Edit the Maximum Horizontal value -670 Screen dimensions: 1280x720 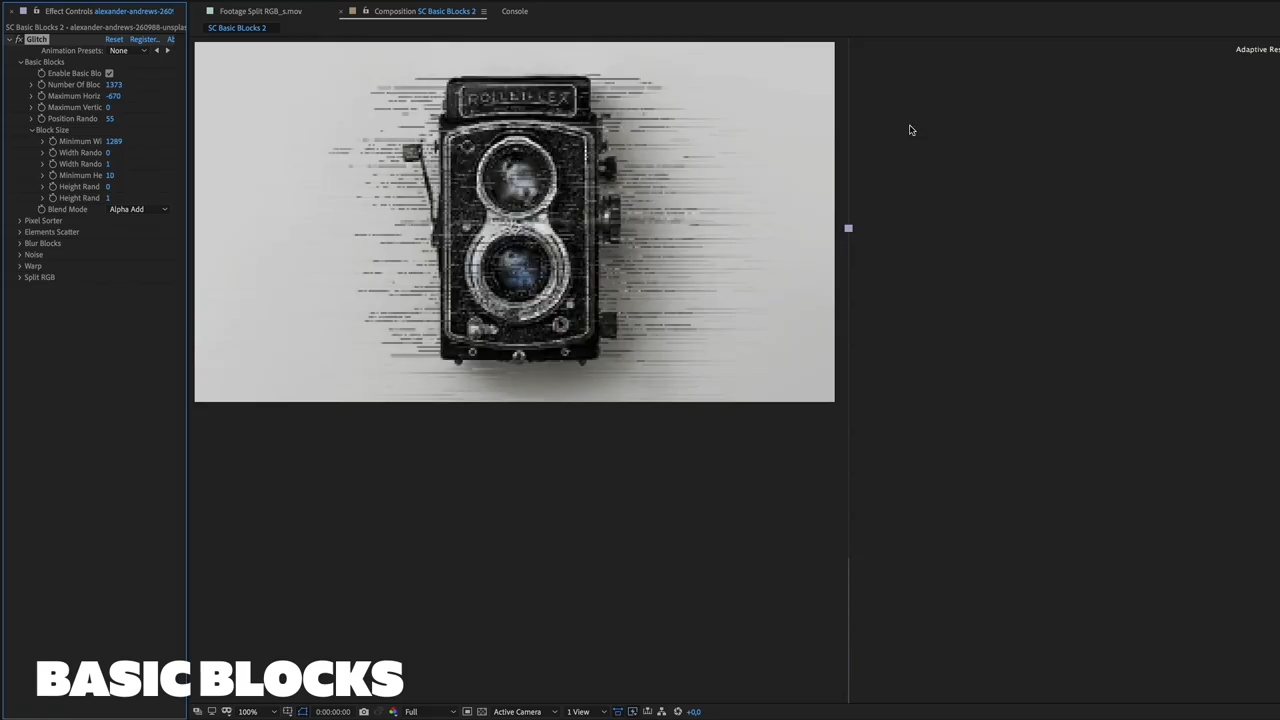click(113, 96)
